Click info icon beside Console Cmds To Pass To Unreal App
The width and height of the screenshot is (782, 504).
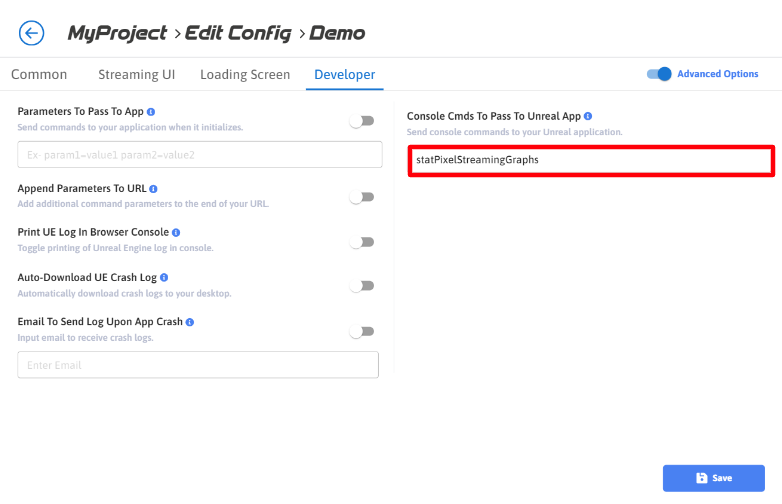[588, 116]
